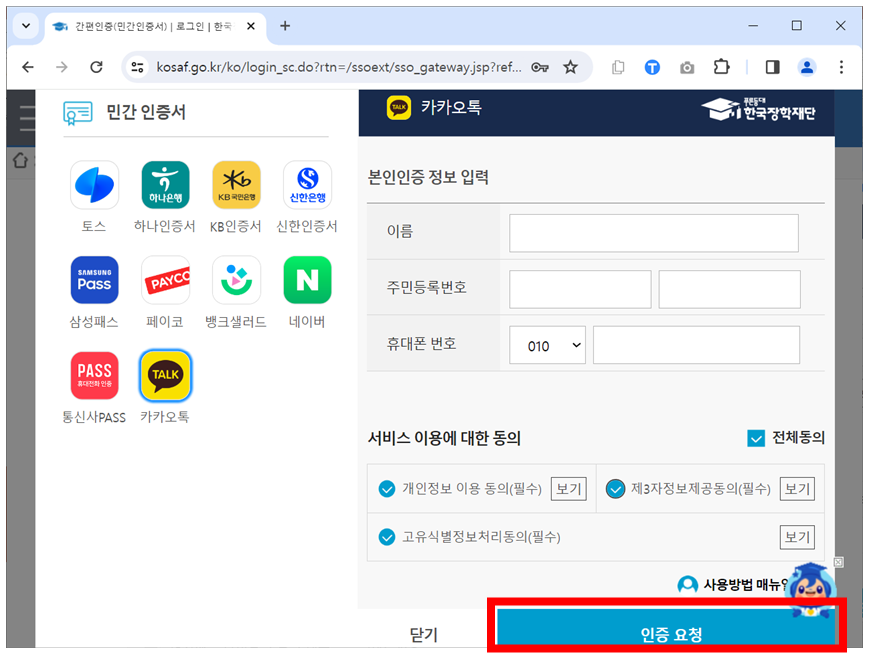Choose the Naver certificate icon
Image resolution: width=869 pixels, height=654 pixels.
(x=308, y=280)
